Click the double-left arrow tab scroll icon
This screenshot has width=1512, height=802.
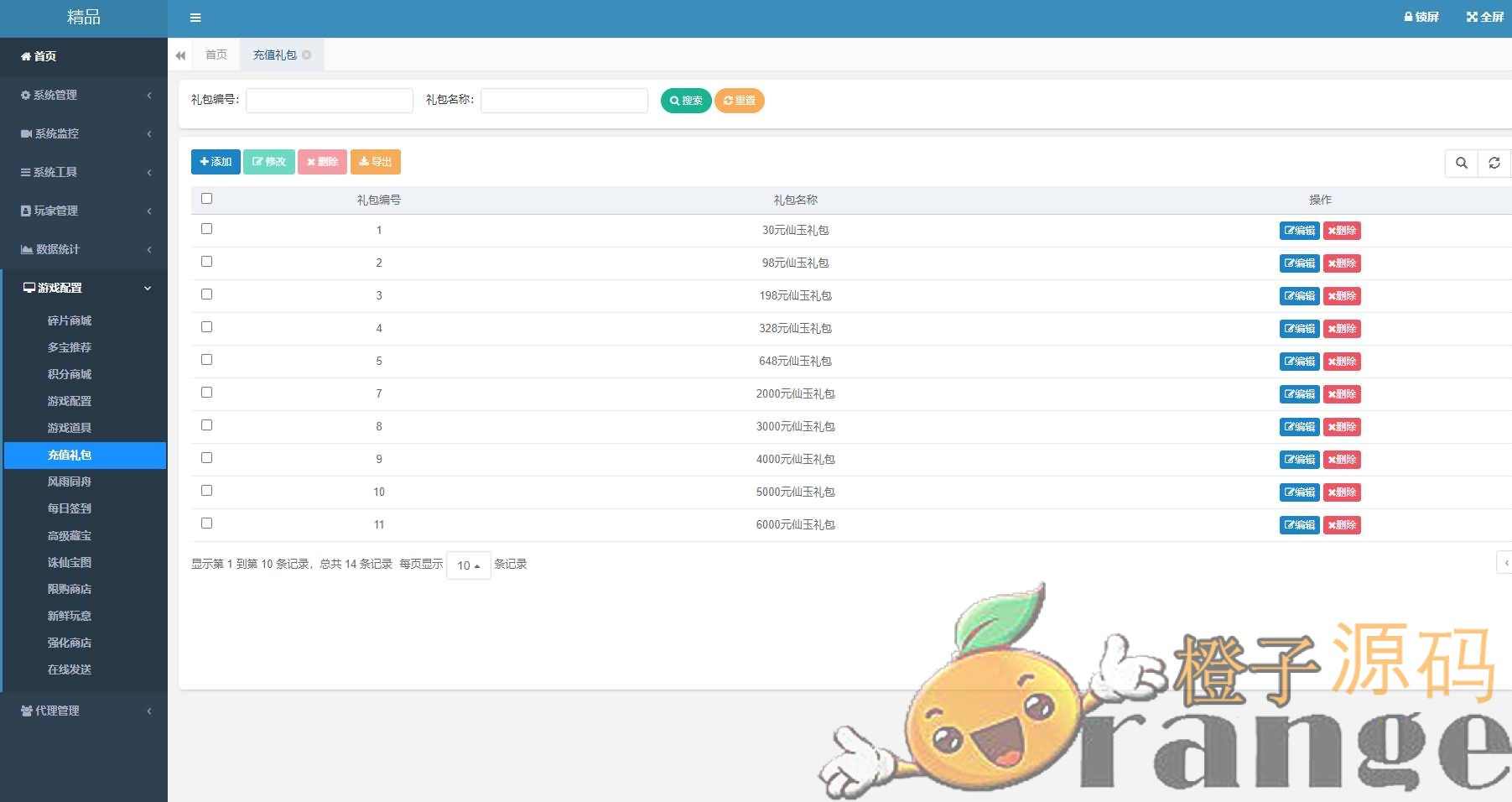(180, 55)
